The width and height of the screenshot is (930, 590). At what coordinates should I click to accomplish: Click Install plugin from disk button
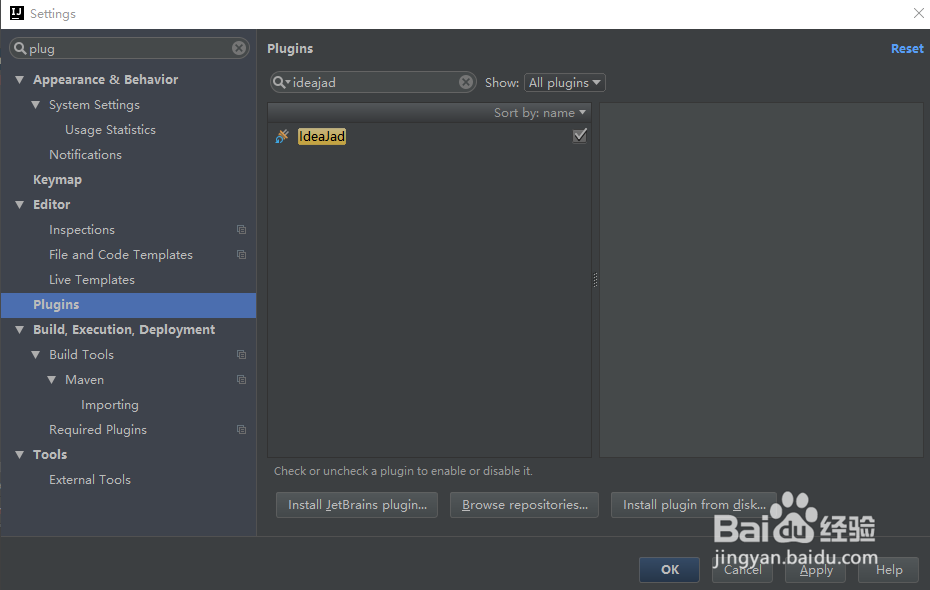click(x=694, y=505)
